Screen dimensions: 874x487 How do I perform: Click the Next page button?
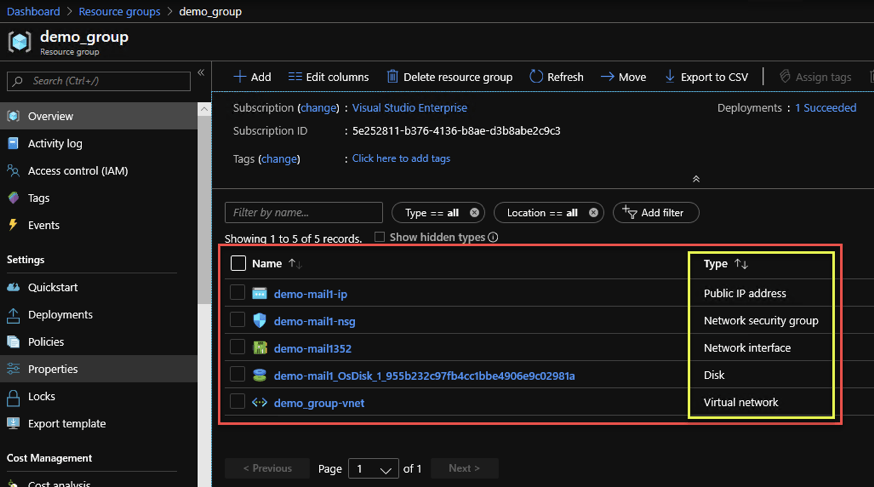(464, 468)
